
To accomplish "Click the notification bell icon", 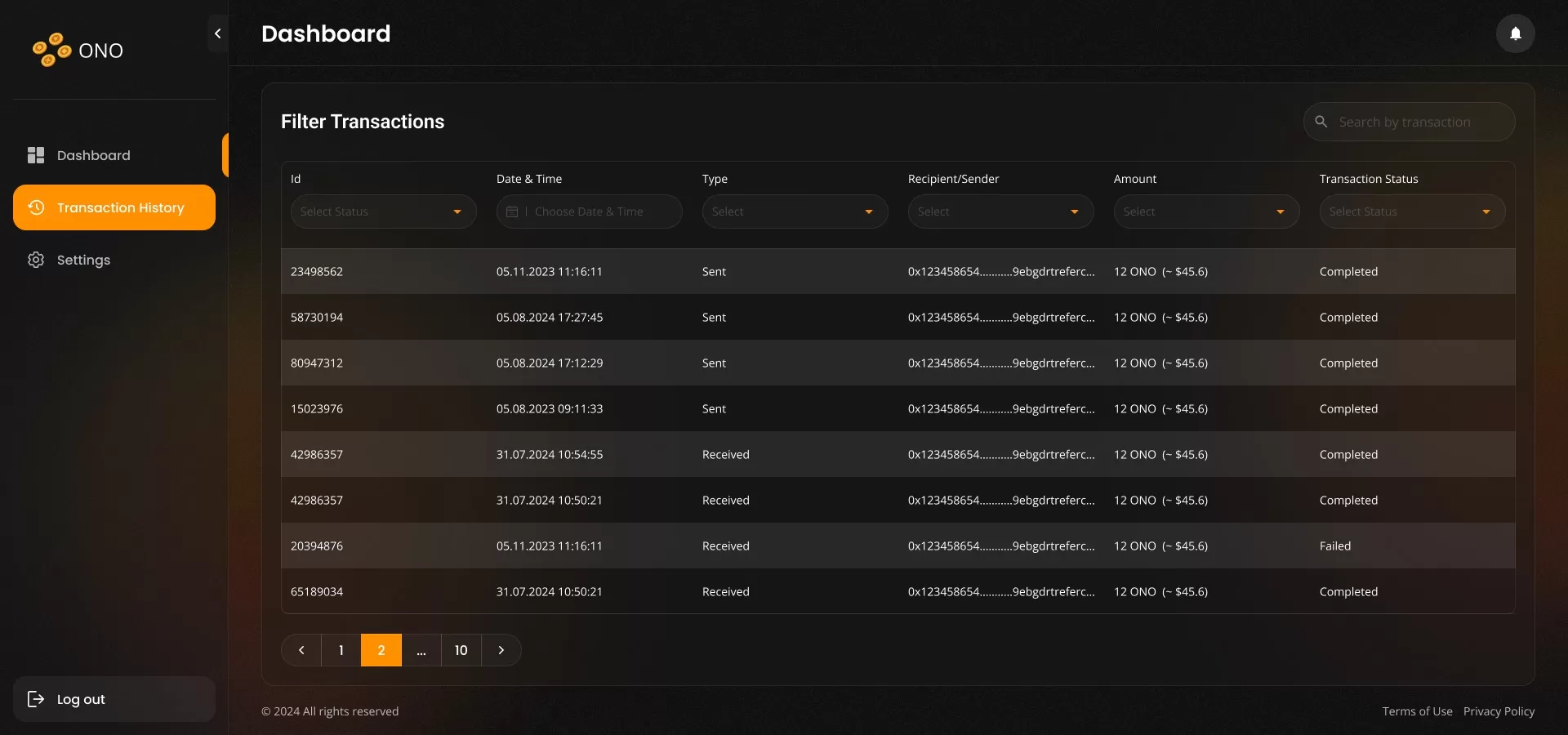I will pyautogui.click(x=1515, y=33).
